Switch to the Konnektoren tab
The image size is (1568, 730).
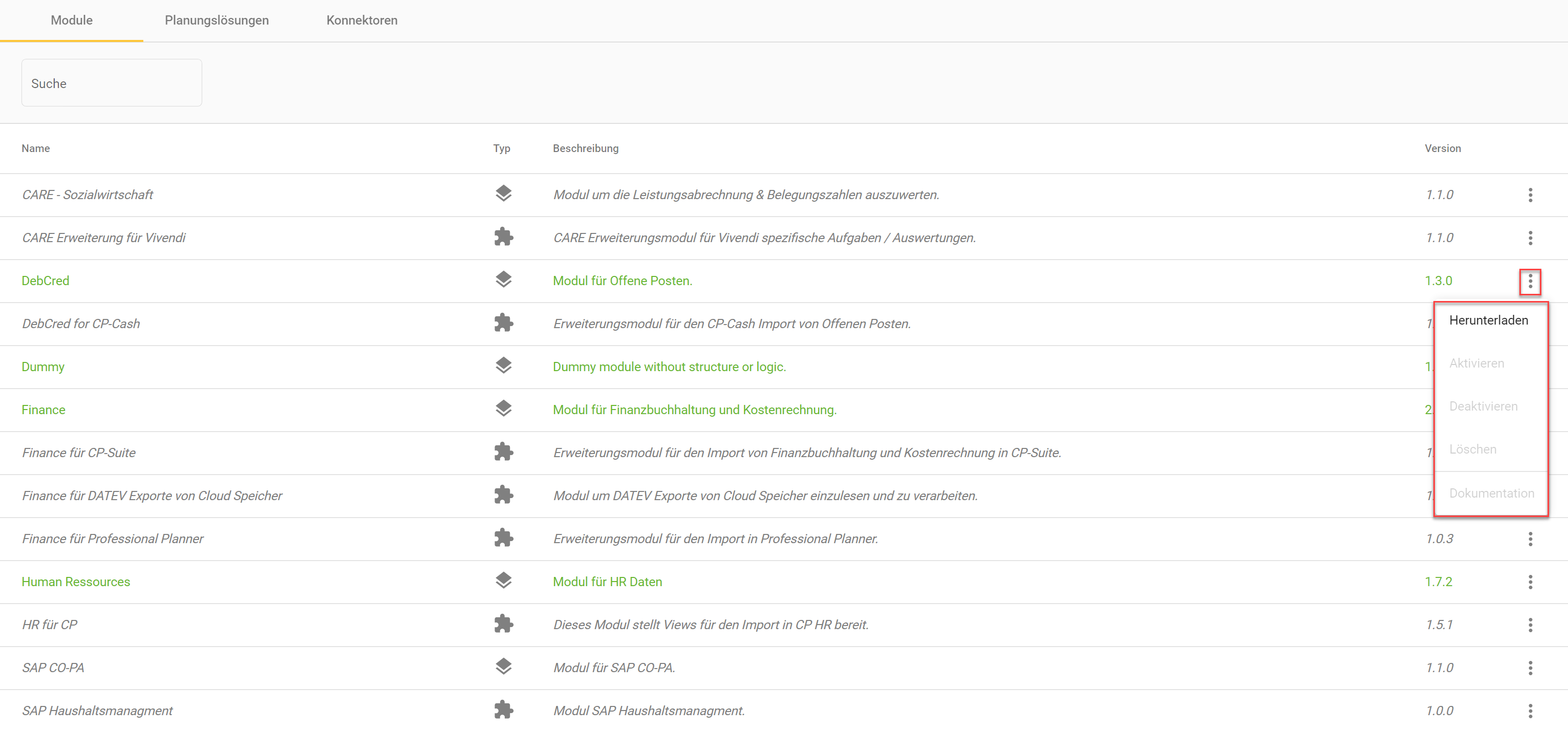[x=361, y=20]
